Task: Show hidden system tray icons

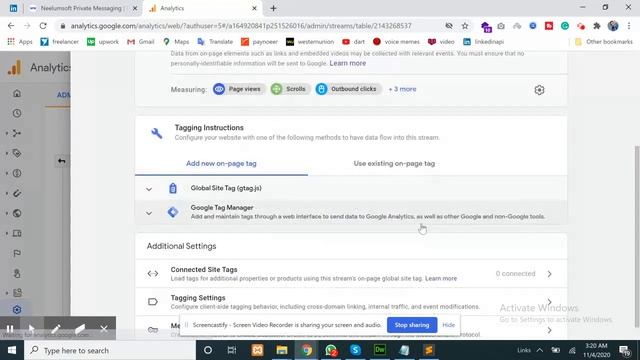Action: pos(540,350)
